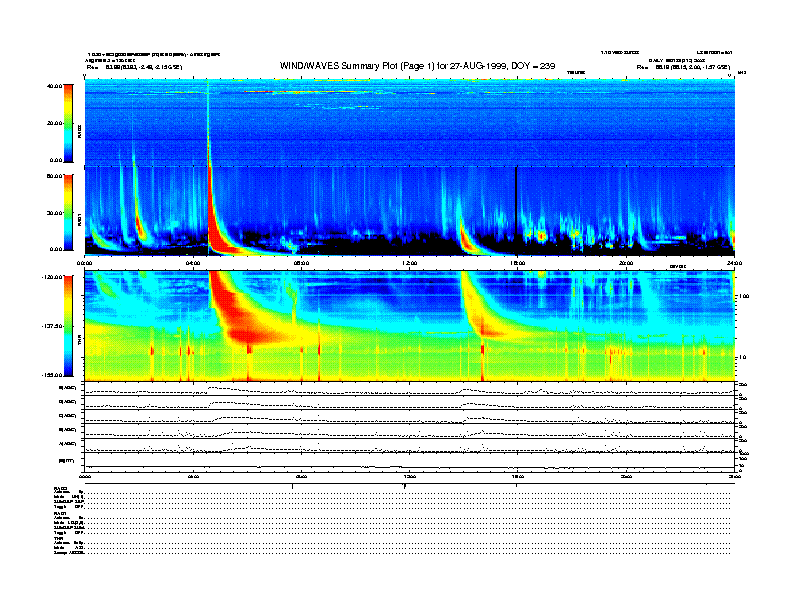Screen dimensions: 792x612
Task: Click the -137.50 label on TNR scale
Action: (52, 326)
